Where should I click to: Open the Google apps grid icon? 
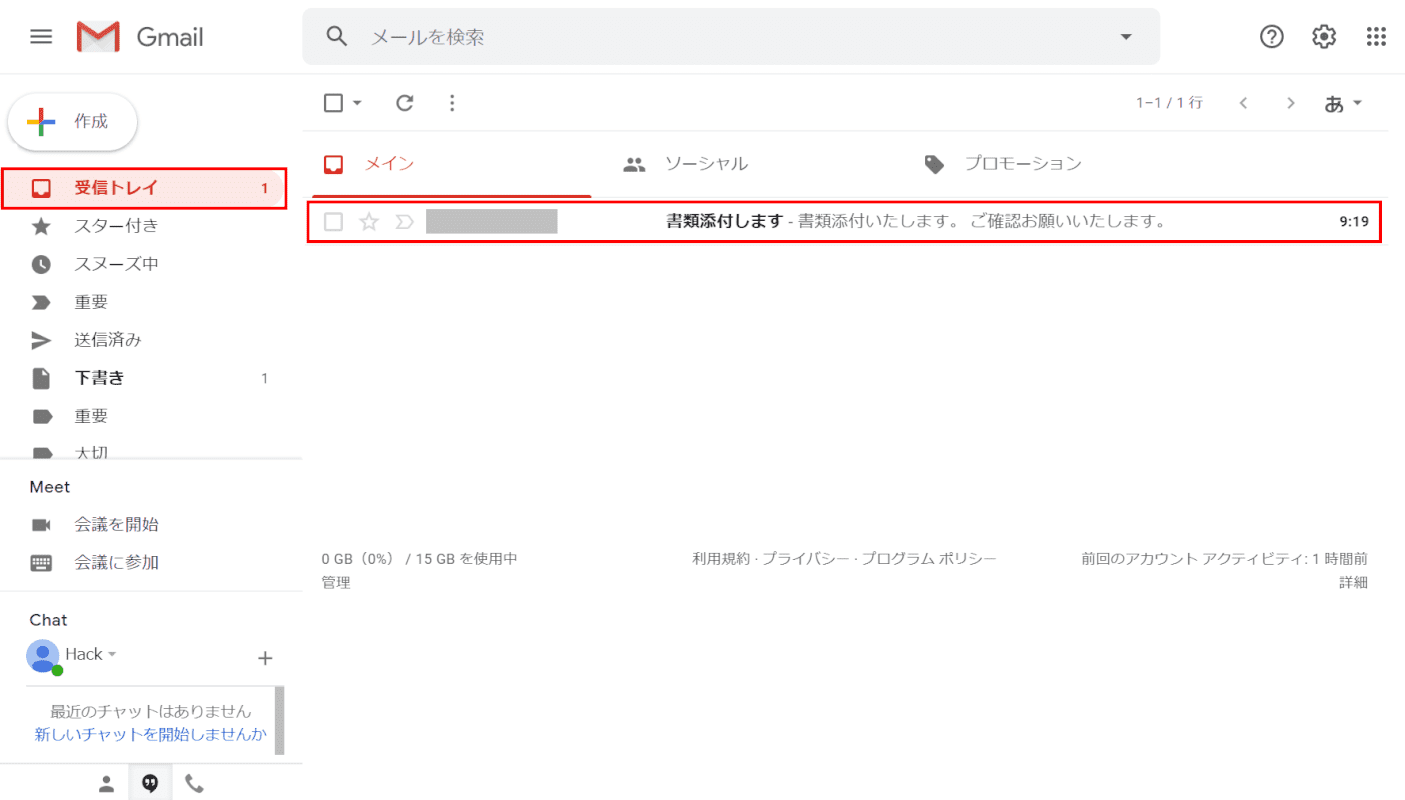1376,37
